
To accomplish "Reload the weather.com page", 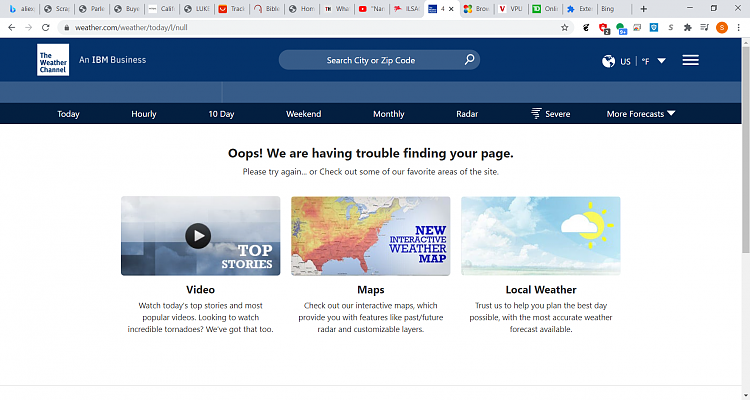I will pyautogui.click(x=46, y=28).
